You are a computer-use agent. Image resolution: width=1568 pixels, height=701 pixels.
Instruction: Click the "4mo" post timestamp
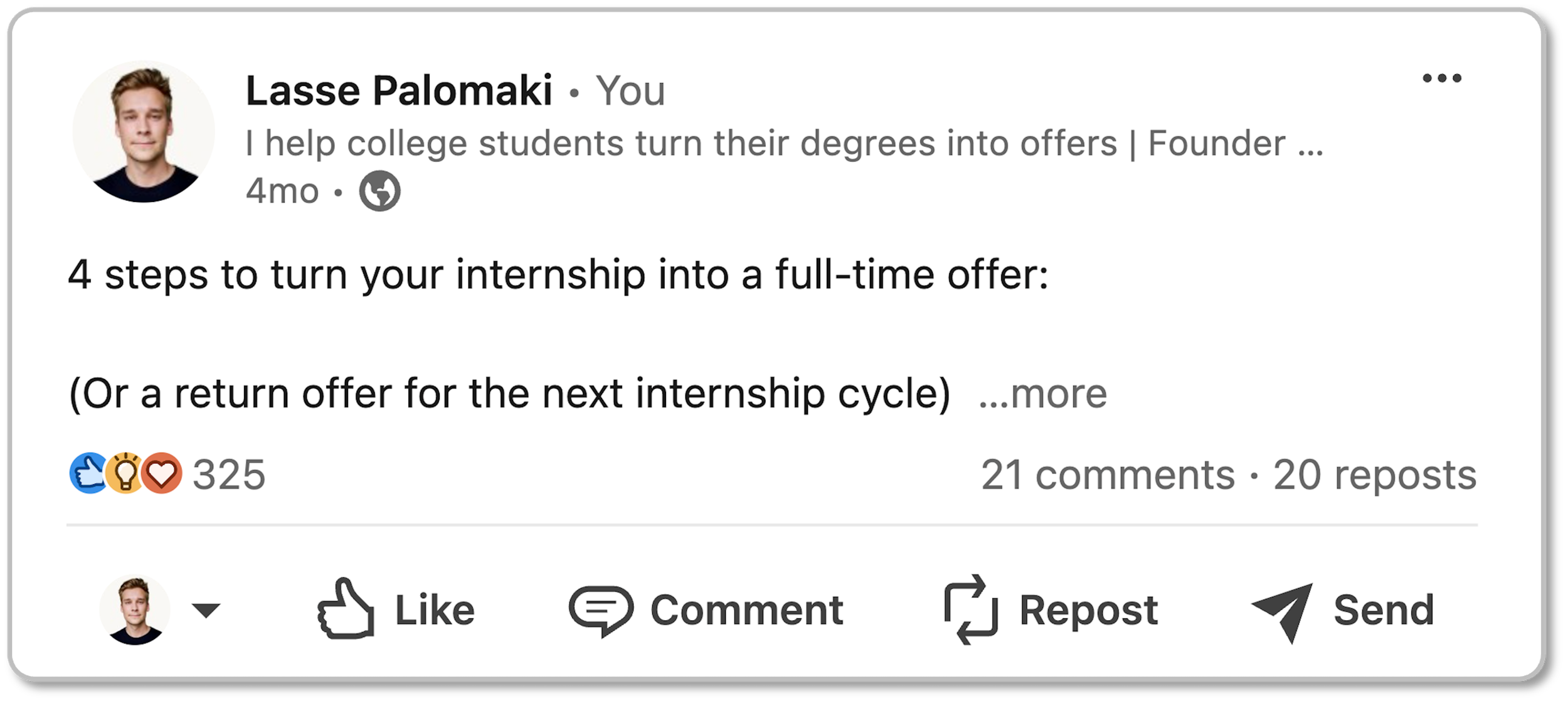pos(282,191)
